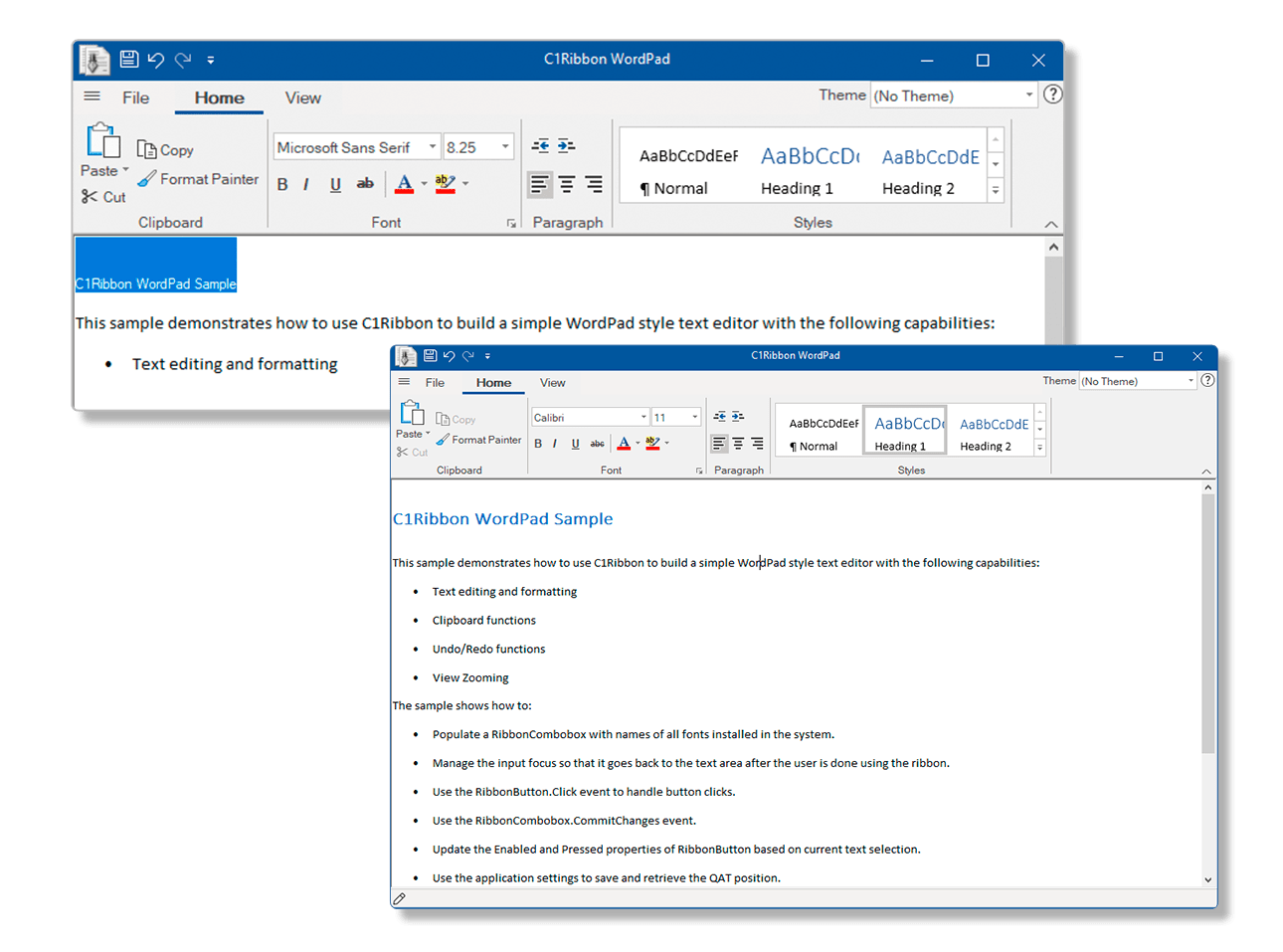The height and width of the screenshot is (952, 1283).
Task: Toggle bold formatting
Action: (x=281, y=183)
